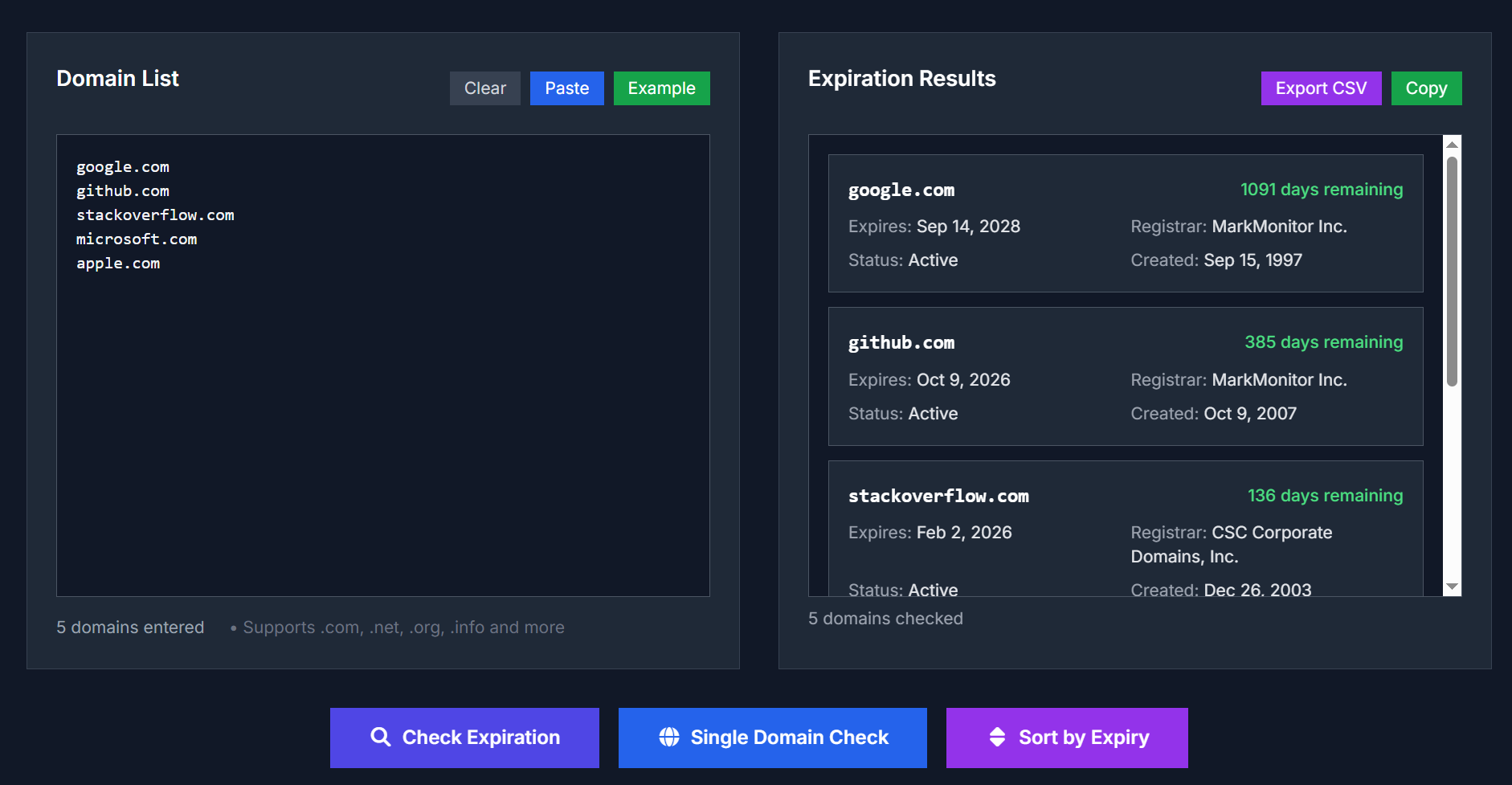This screenshot has height=785, width=1512.
Task: Click the results panel scrollbar thumb
Action: pos(1452,272)
